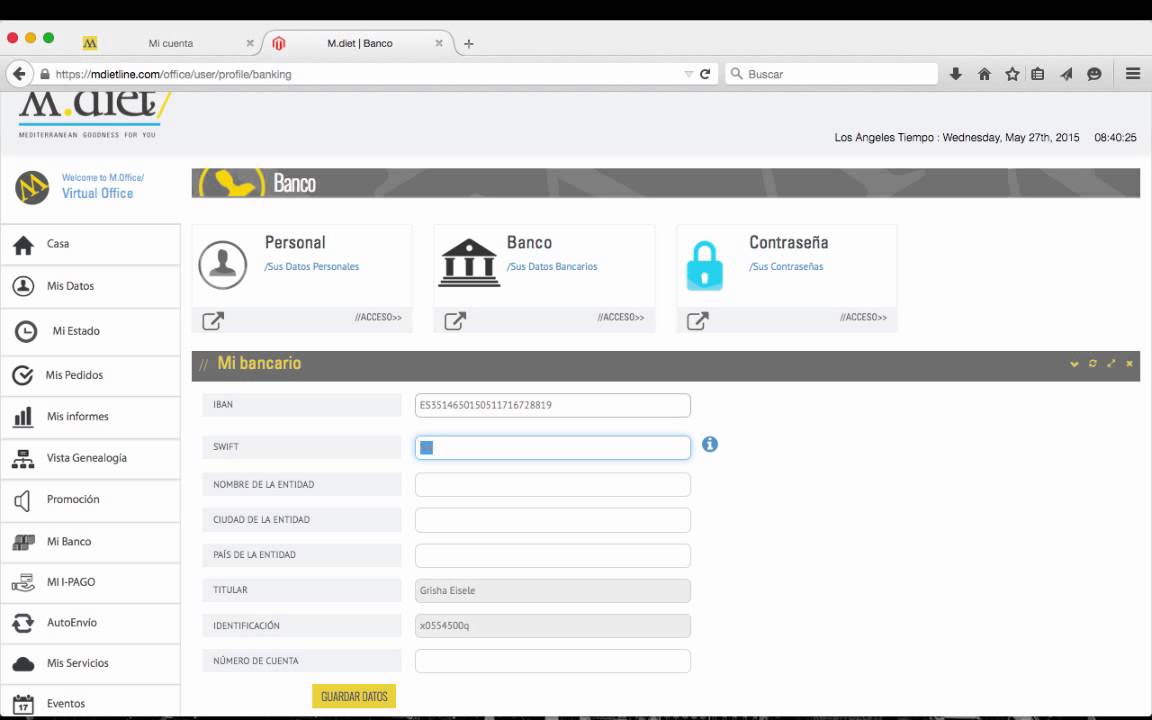Open Mi I-PAGO payment icon
1152x720 pixels.
tap(22, 581)
